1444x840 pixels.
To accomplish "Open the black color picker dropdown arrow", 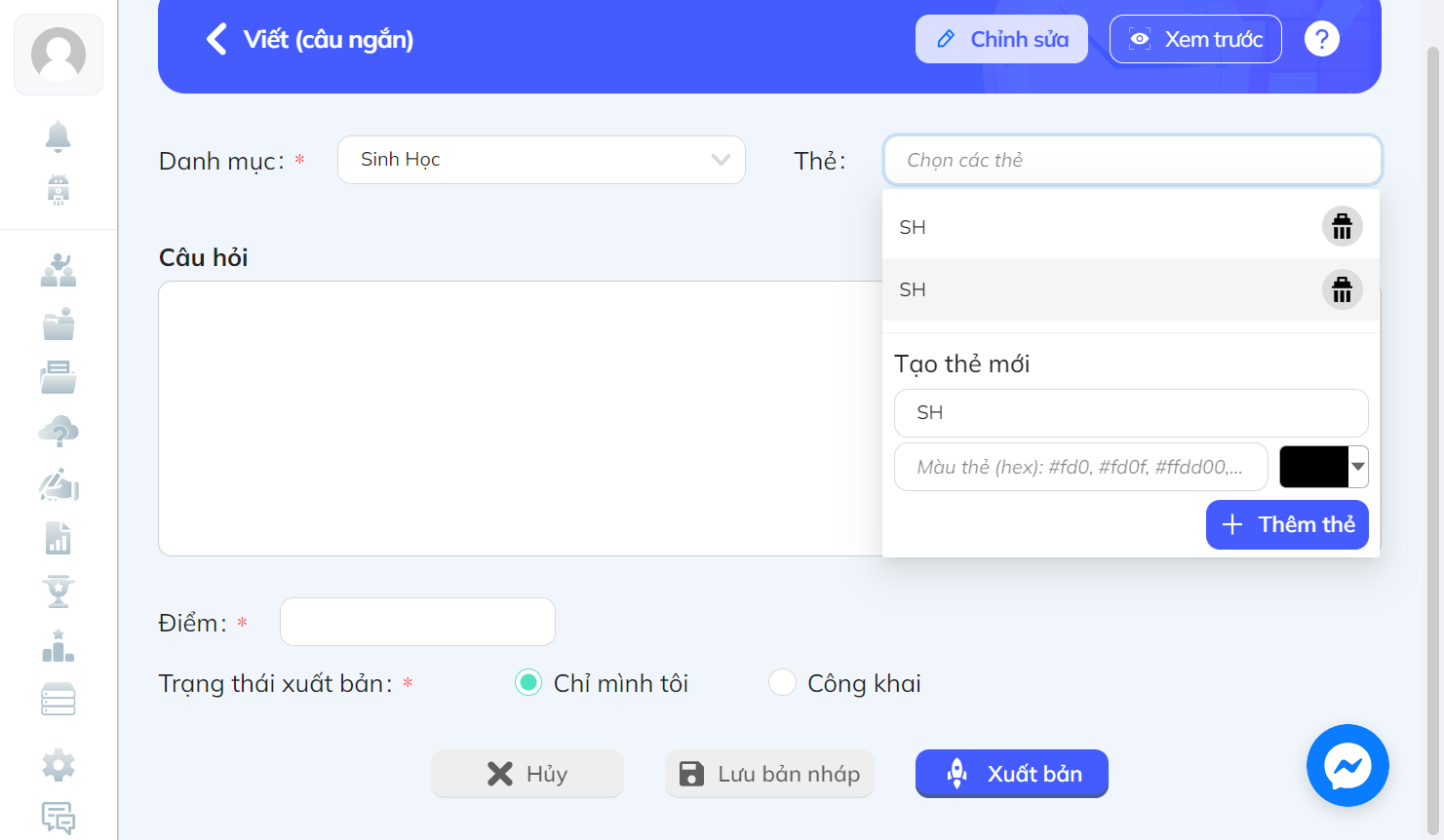I will pos(1358,467).
